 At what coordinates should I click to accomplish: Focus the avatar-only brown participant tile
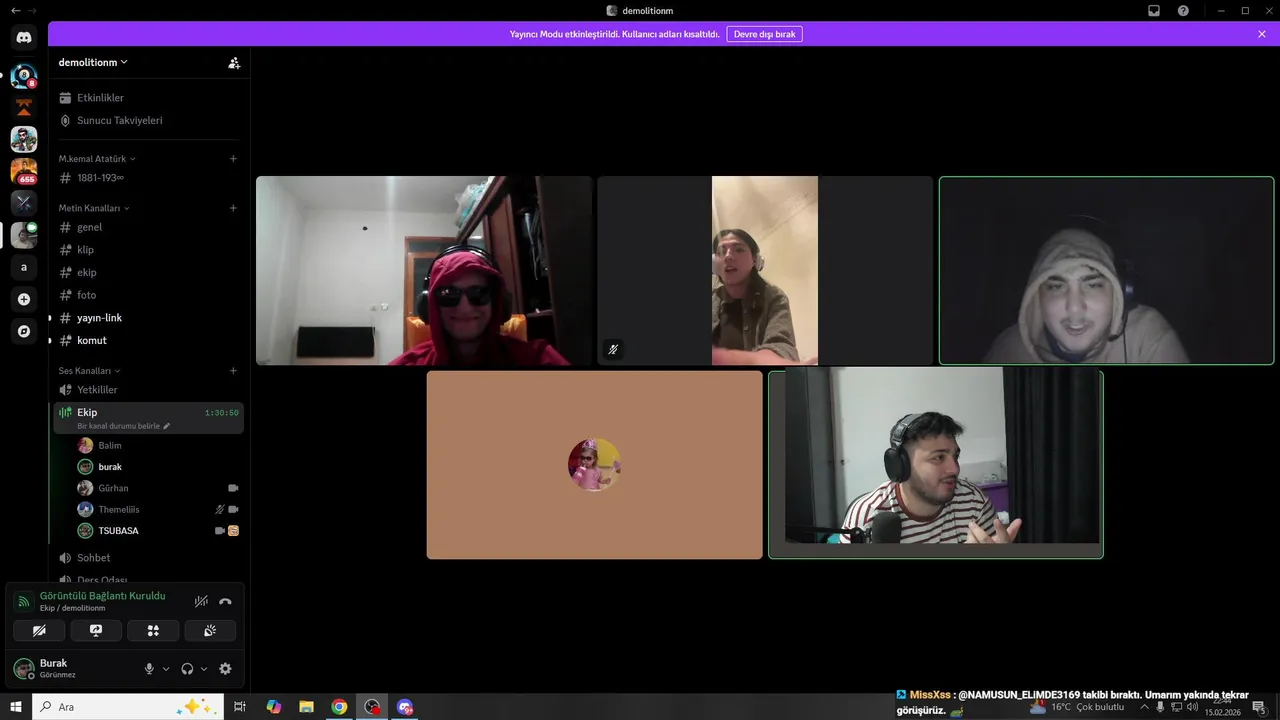pyautogui.click(x=594, y=465)
